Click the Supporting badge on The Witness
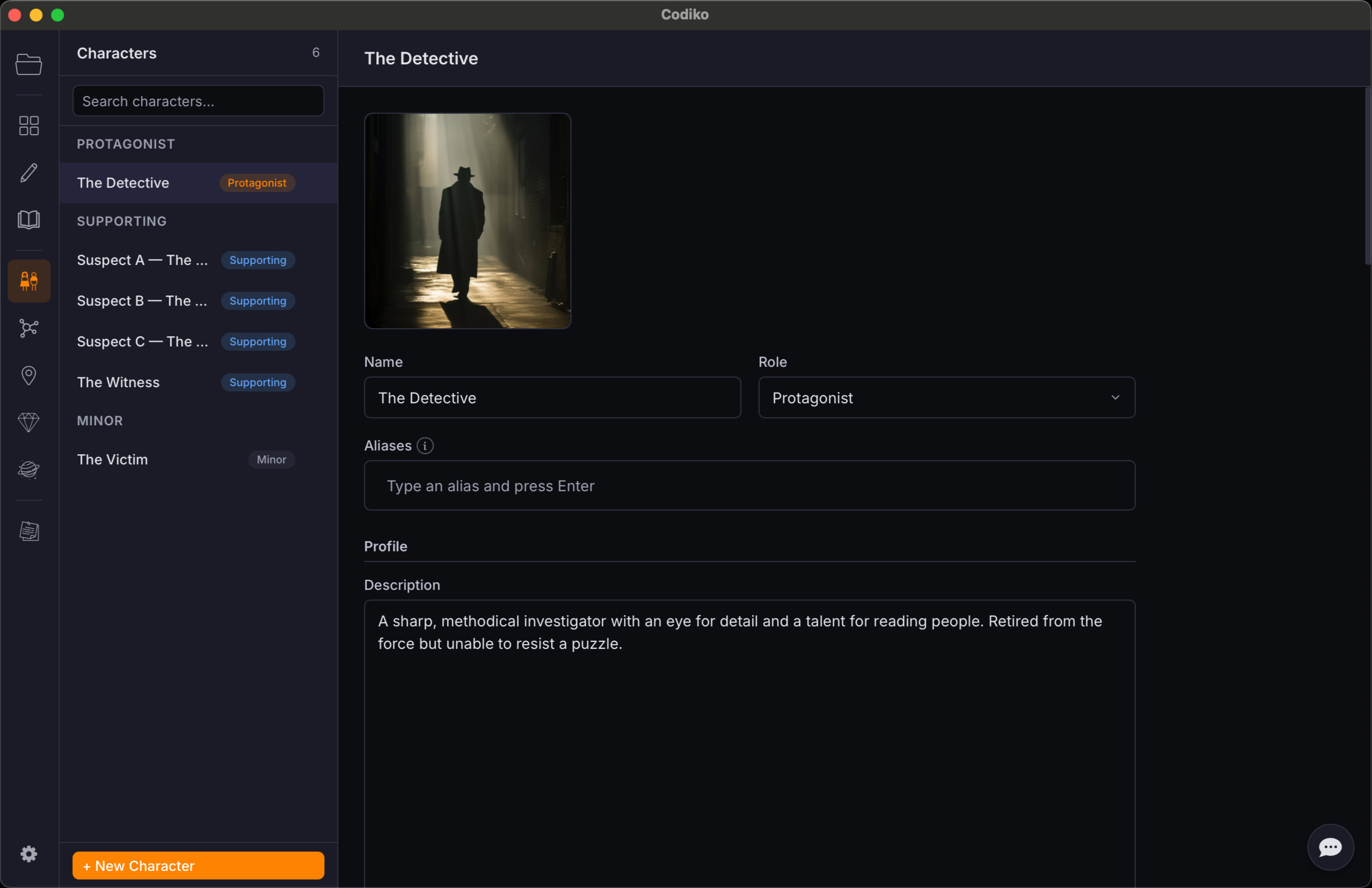The width and height of the screenshot is (1372, 888). [x=258, y=382]
